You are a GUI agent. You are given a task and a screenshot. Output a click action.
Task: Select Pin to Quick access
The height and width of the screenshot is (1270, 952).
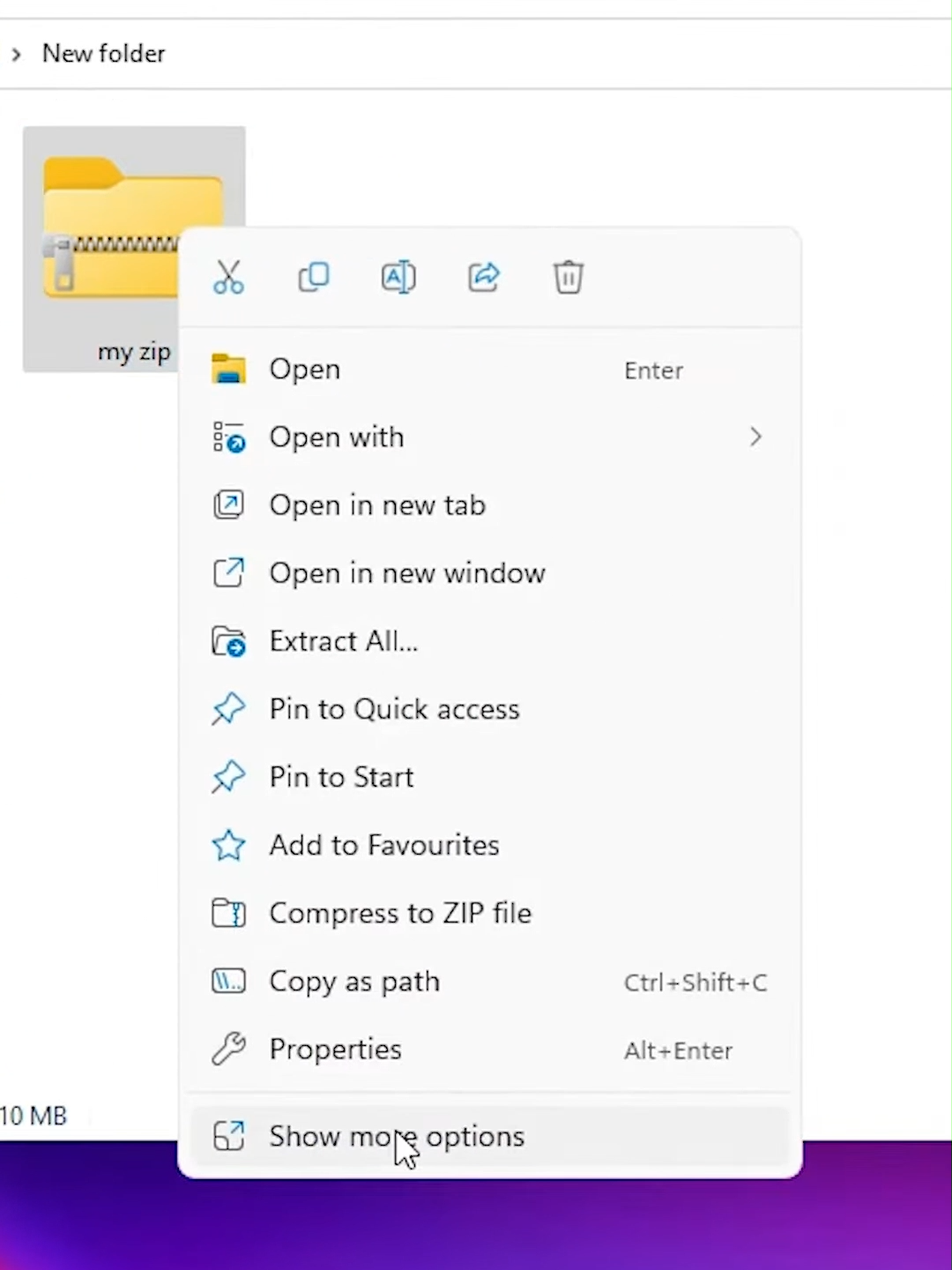click(x=489, y=709)
